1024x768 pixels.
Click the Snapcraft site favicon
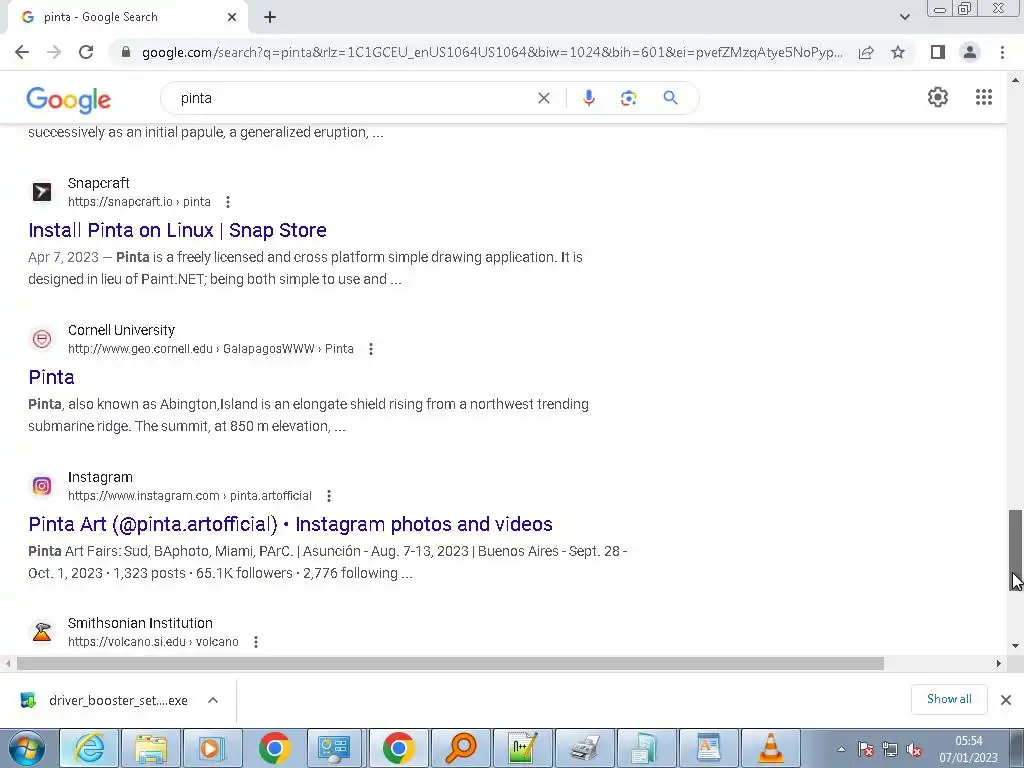coord(42,192)
